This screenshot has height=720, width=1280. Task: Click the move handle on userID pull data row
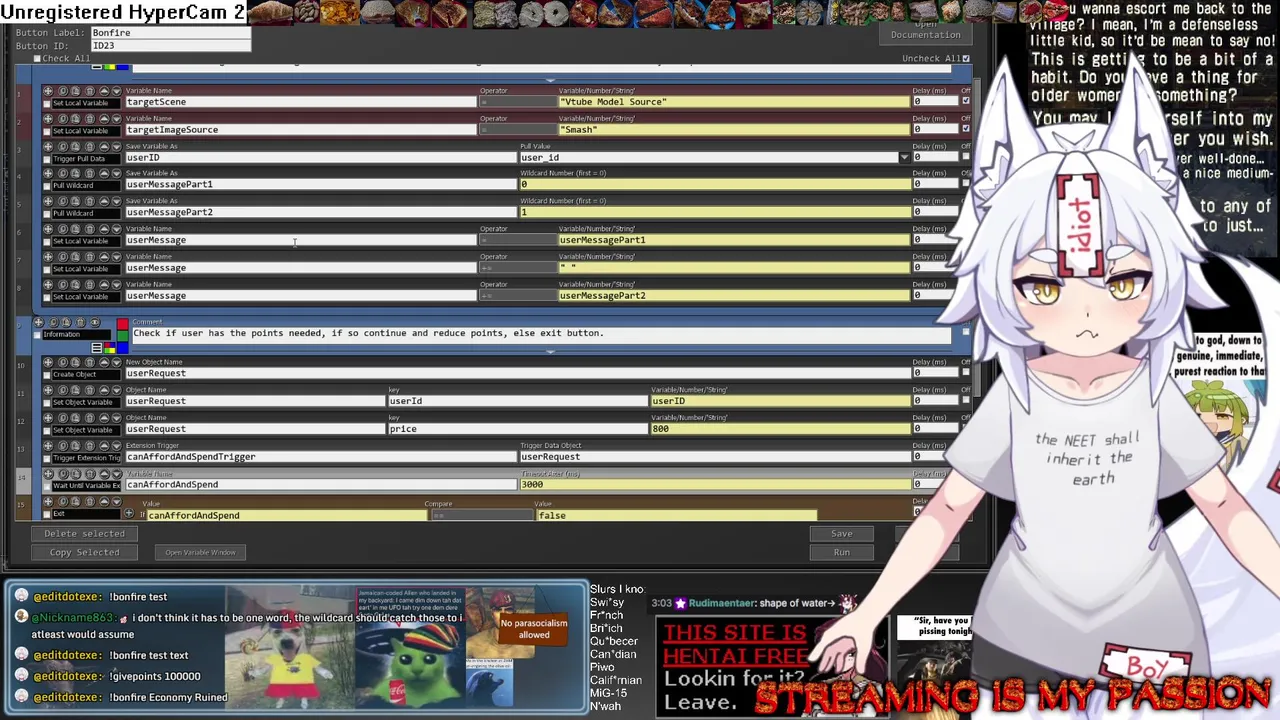pyautogui.click(x=47, y=147)
